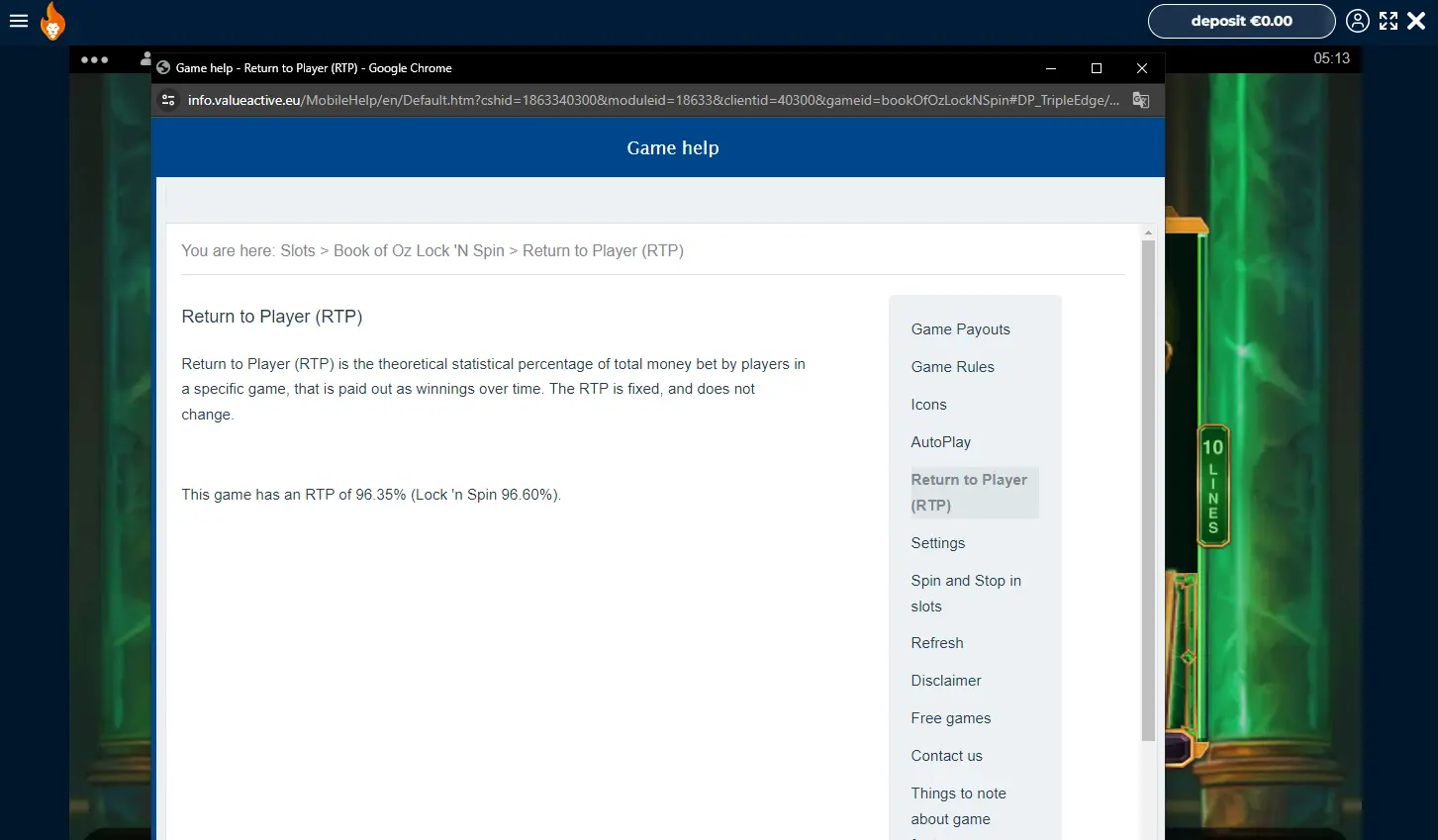Open the Game Rules help link
The width and height of the screenshot is (1438, 840).
tap(952, 367)
